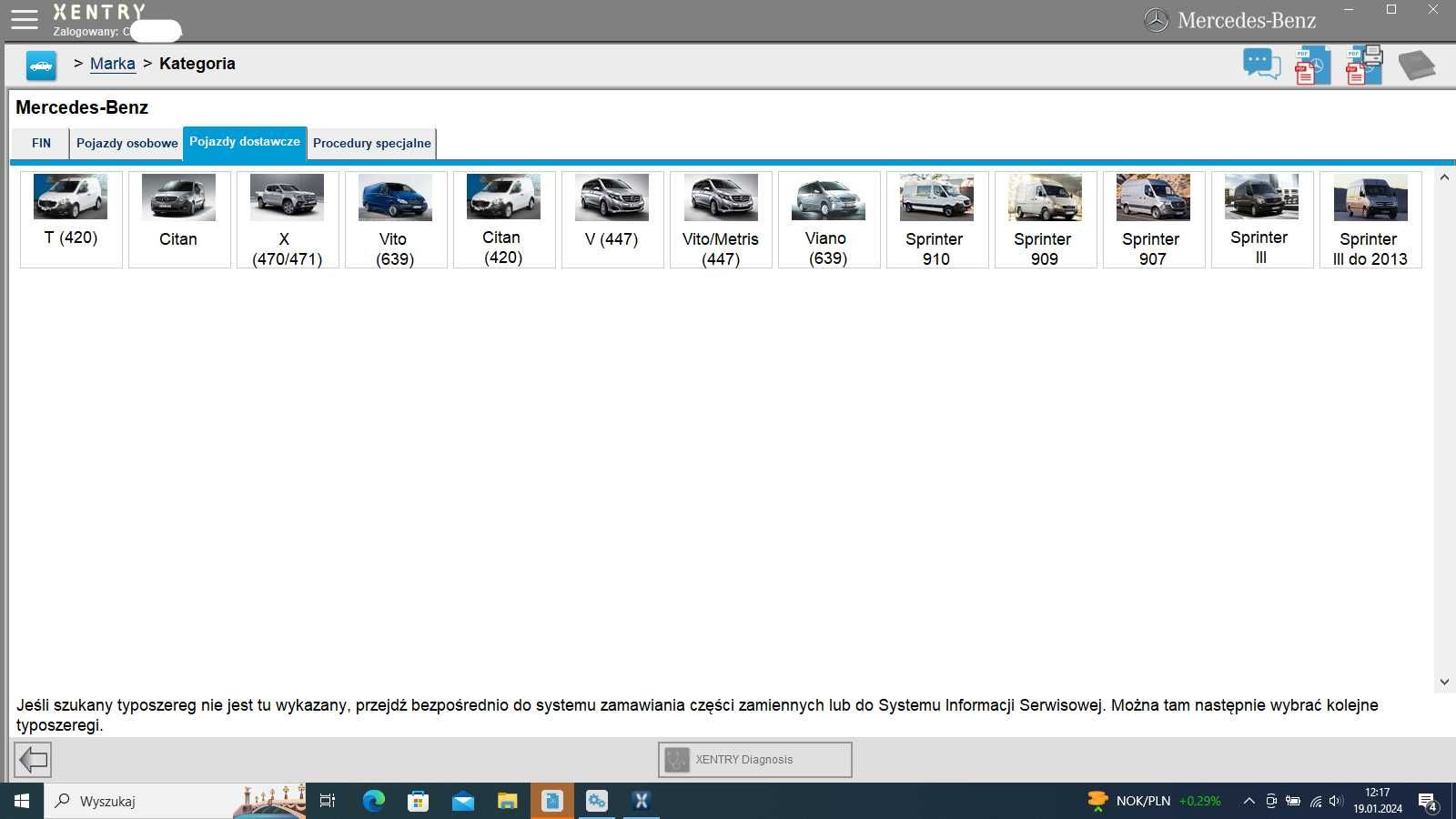Viewport: 1456px width, 819px height.
Task: Follow the Marka breadcrumb link
Action: pyautogui.click(x=113, y=64)
